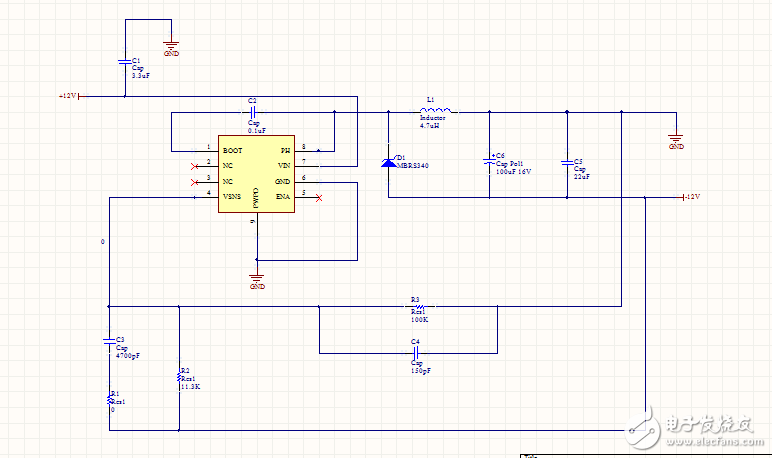Select the L1 inductor coil symbol
This screenshot has height=458, width=772.
tap(435, 110)
